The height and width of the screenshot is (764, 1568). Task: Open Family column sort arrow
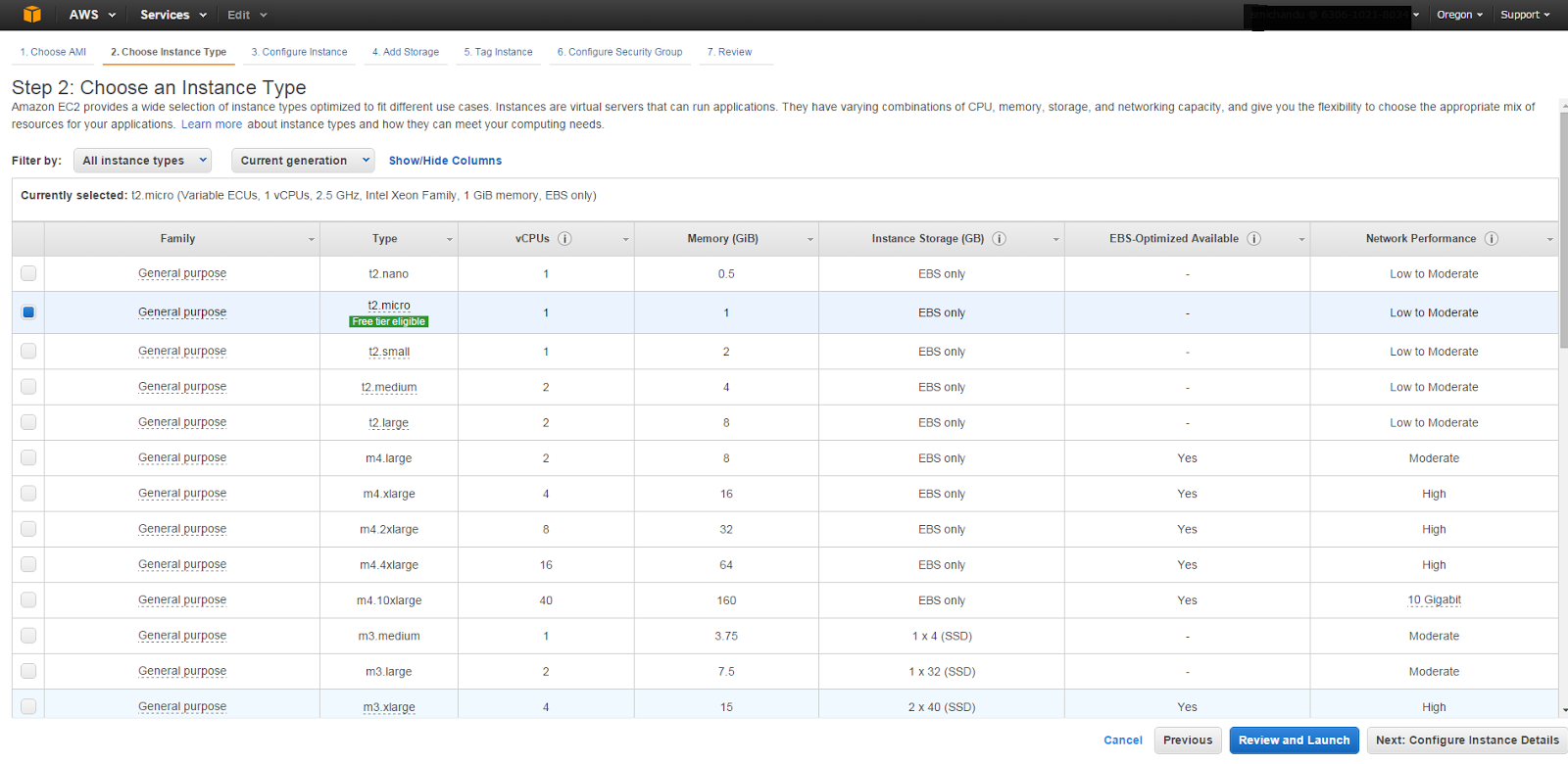pos(312,239)
